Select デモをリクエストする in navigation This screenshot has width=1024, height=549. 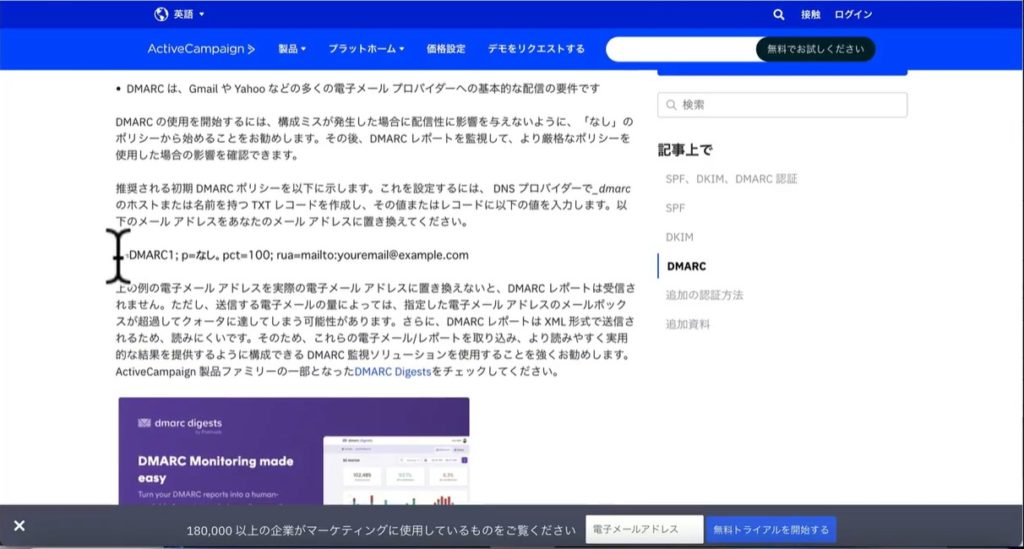(536, 49)
